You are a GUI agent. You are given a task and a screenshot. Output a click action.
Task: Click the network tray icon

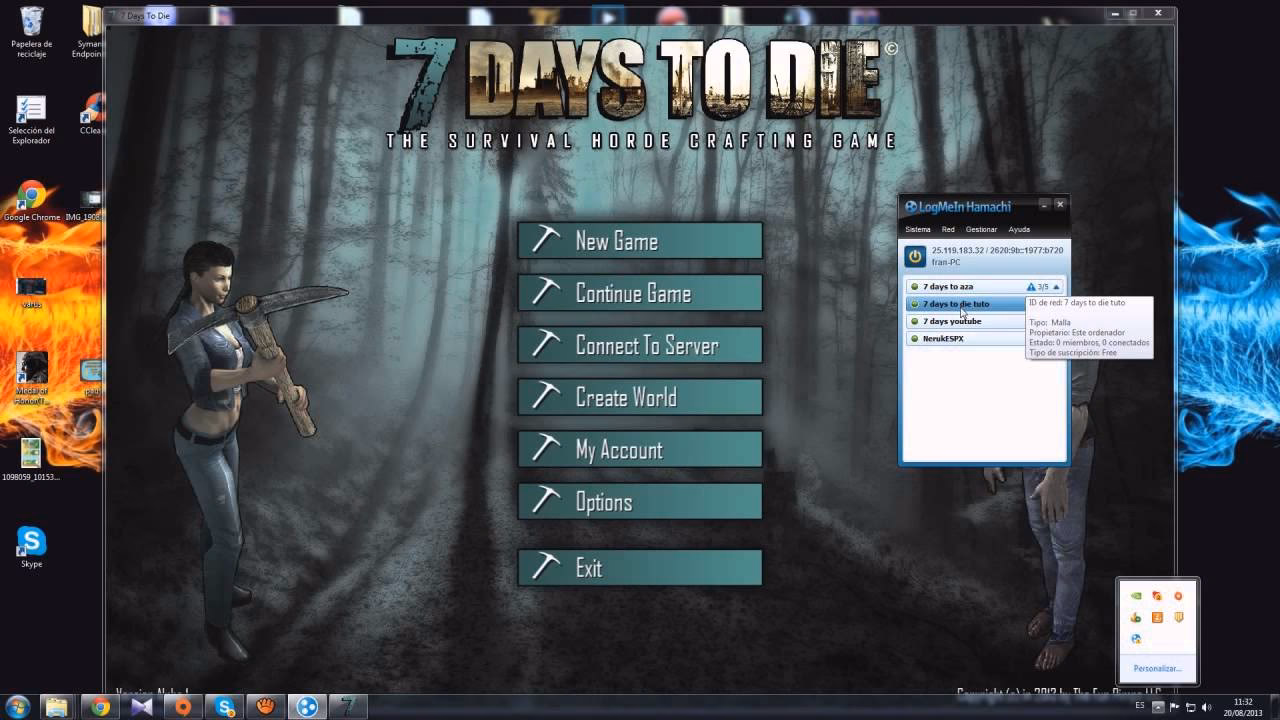point(1191,707)
